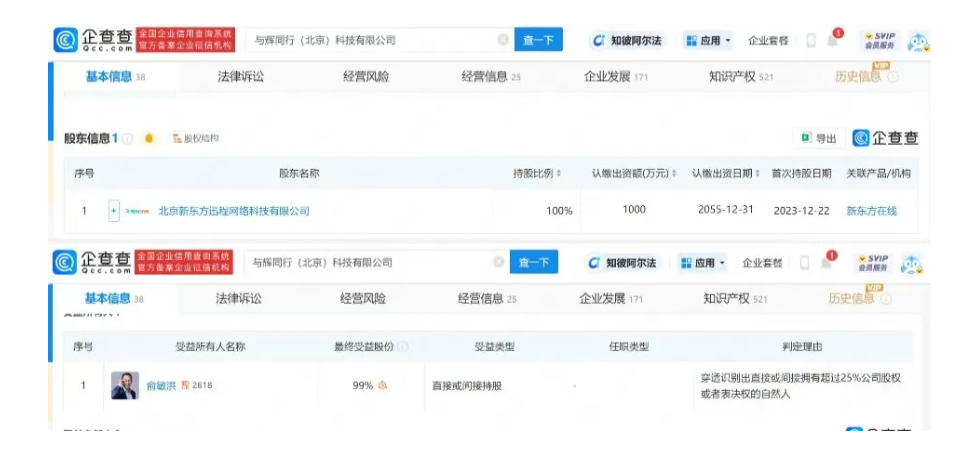
Task: Open 企业套餐 in the upper header
Action: point(768,41)
